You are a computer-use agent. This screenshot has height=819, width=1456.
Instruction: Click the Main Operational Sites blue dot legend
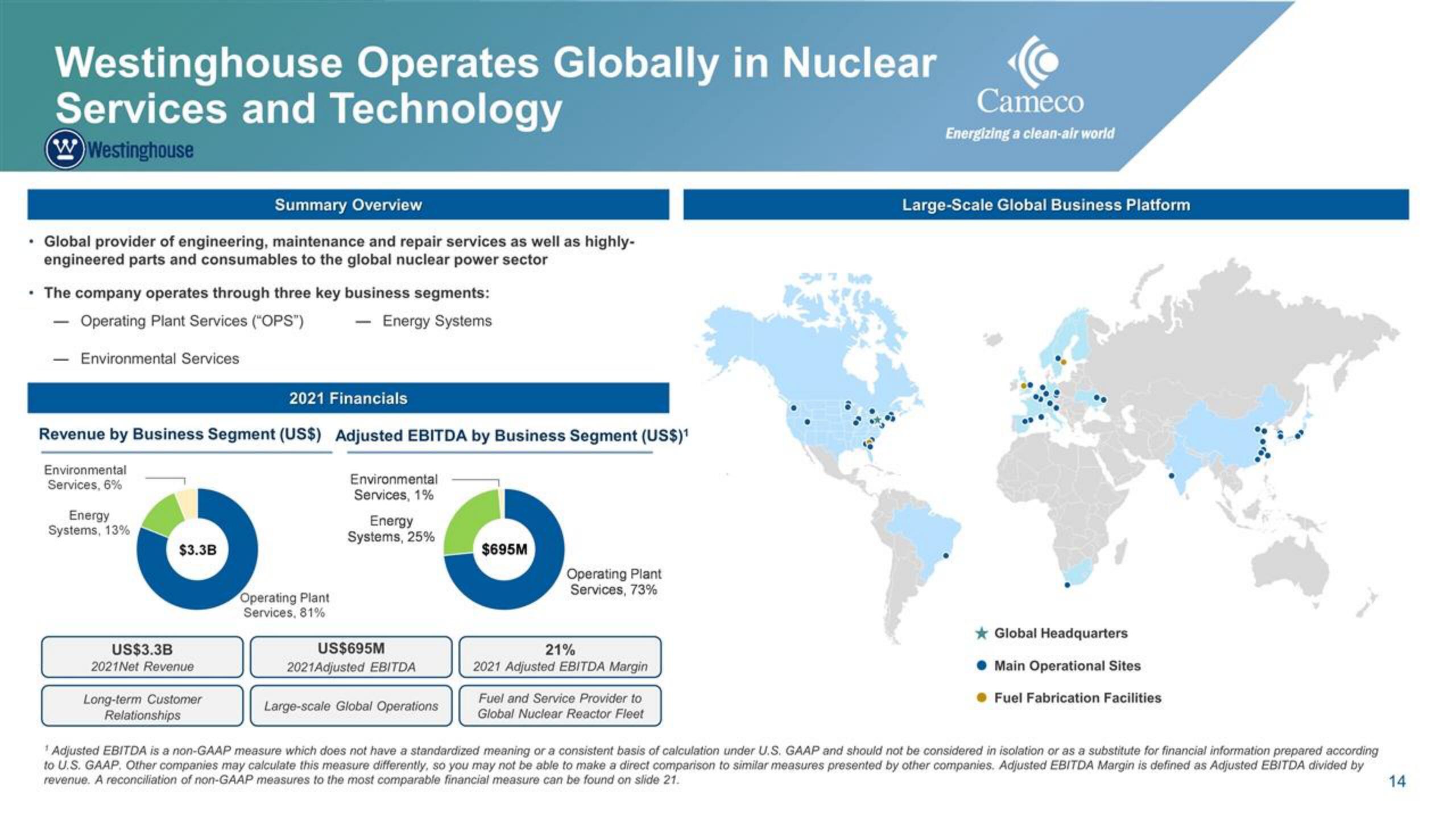coord(981,665)
